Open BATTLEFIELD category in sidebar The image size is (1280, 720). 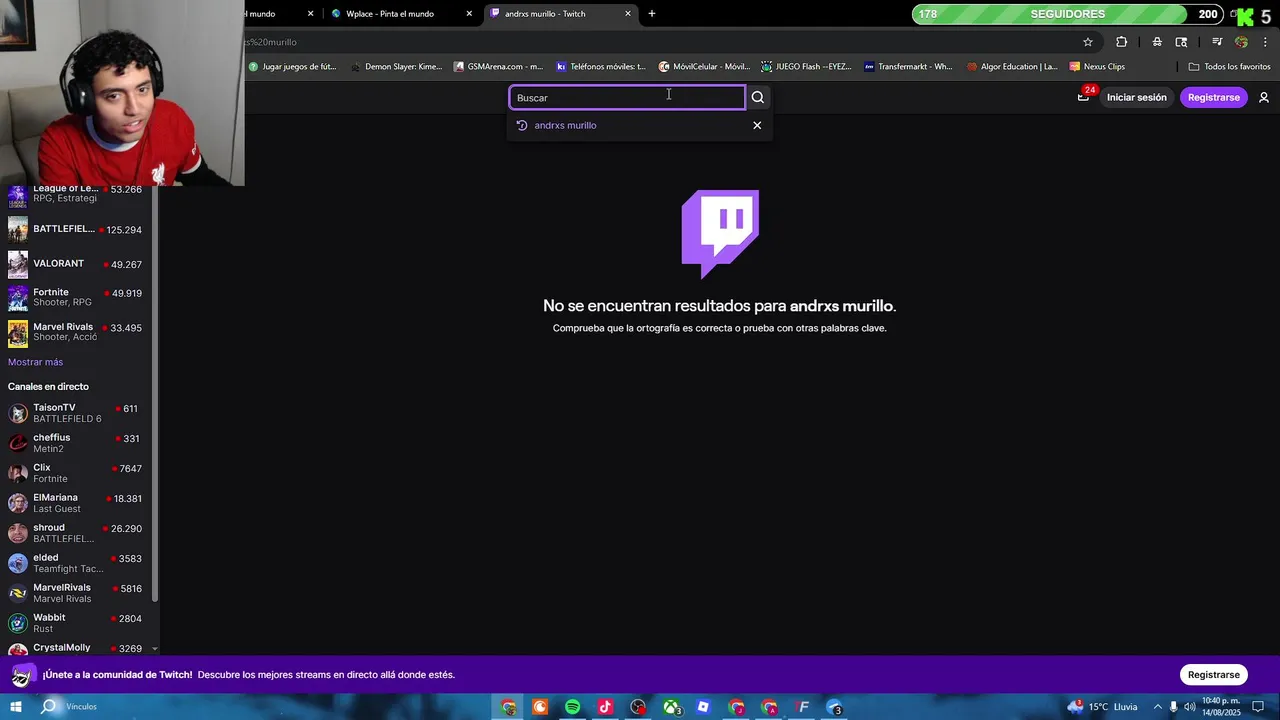pyautogui.click(x=76, y=229)
